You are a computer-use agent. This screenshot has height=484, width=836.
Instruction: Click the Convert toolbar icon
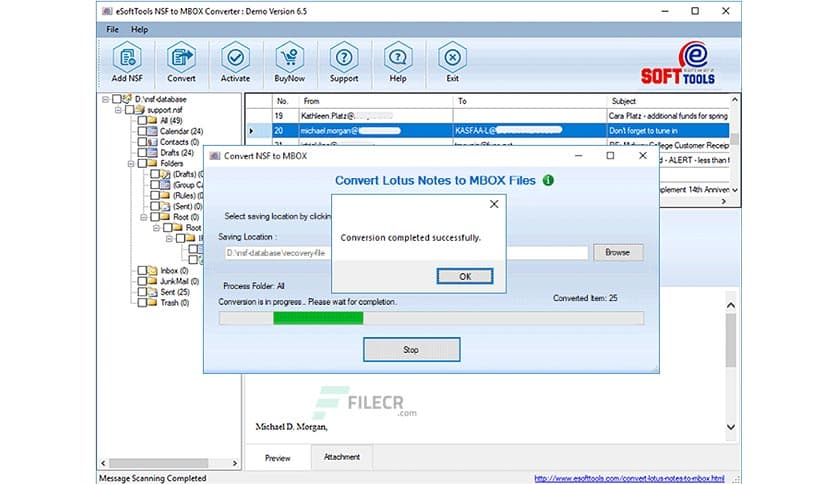[181, 57]
